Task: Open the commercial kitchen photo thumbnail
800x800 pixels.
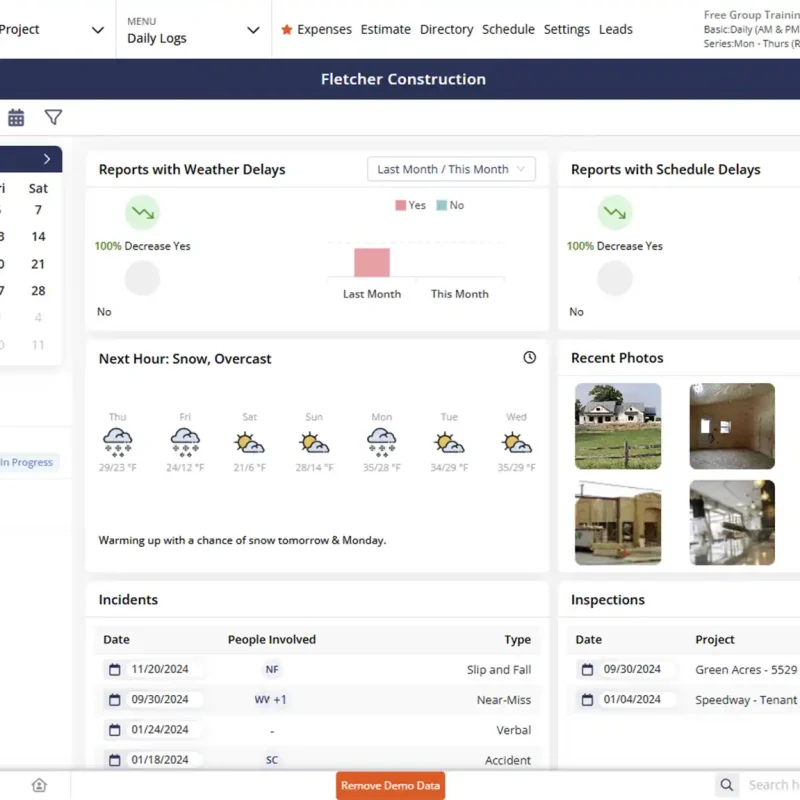Action: pos(732,522)
